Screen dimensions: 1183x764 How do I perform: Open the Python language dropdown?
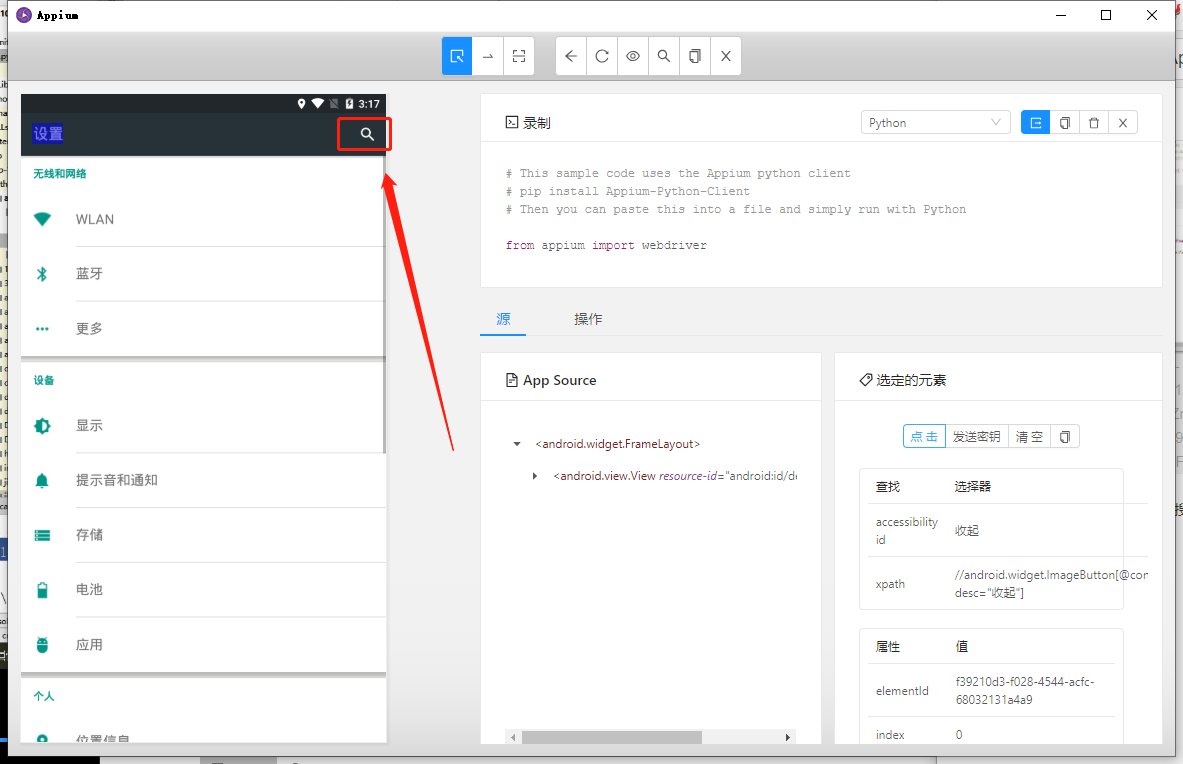tap(936, 122)
